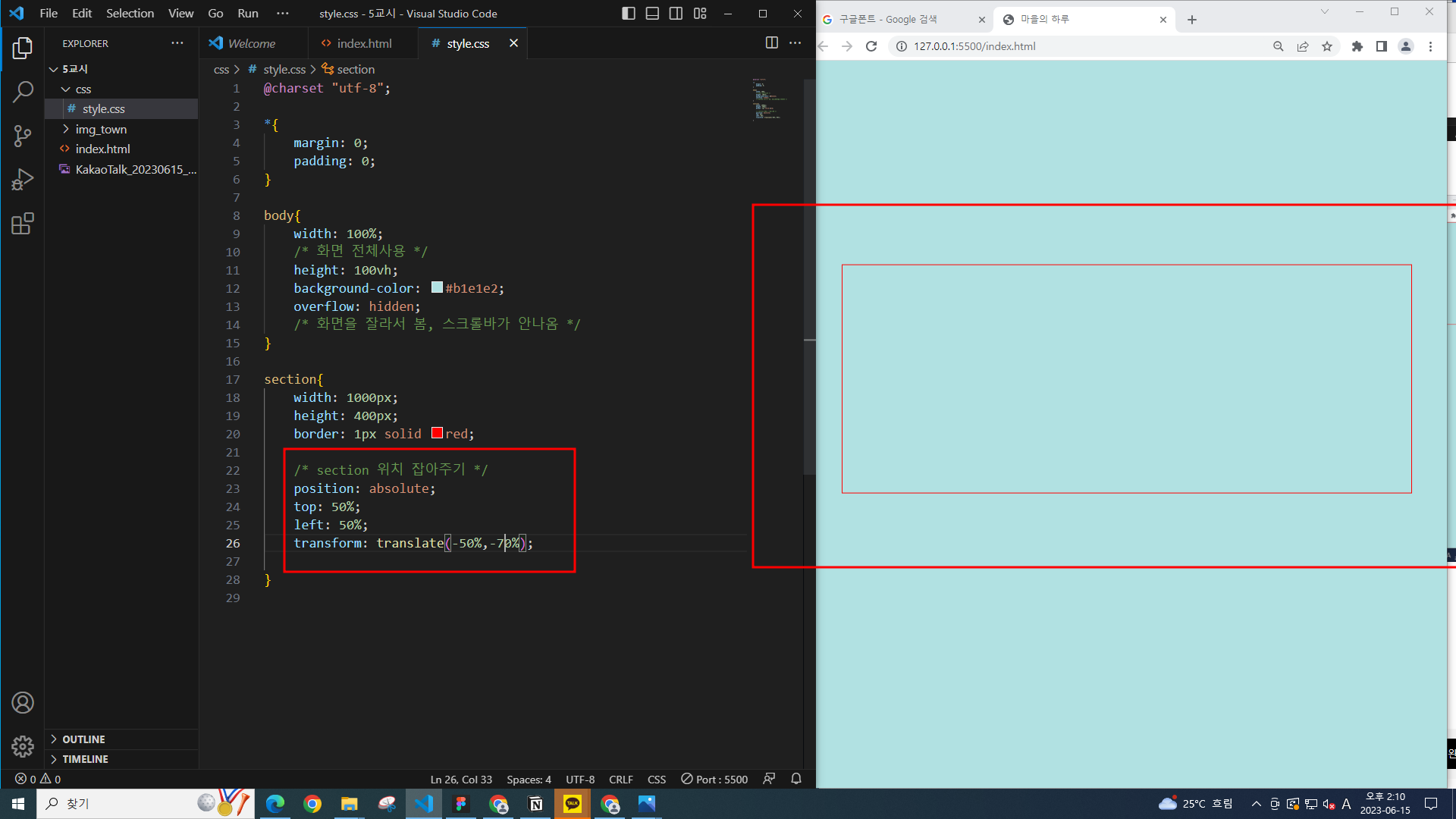
Task: Expand the OUTLINE section
Action: 83,739
